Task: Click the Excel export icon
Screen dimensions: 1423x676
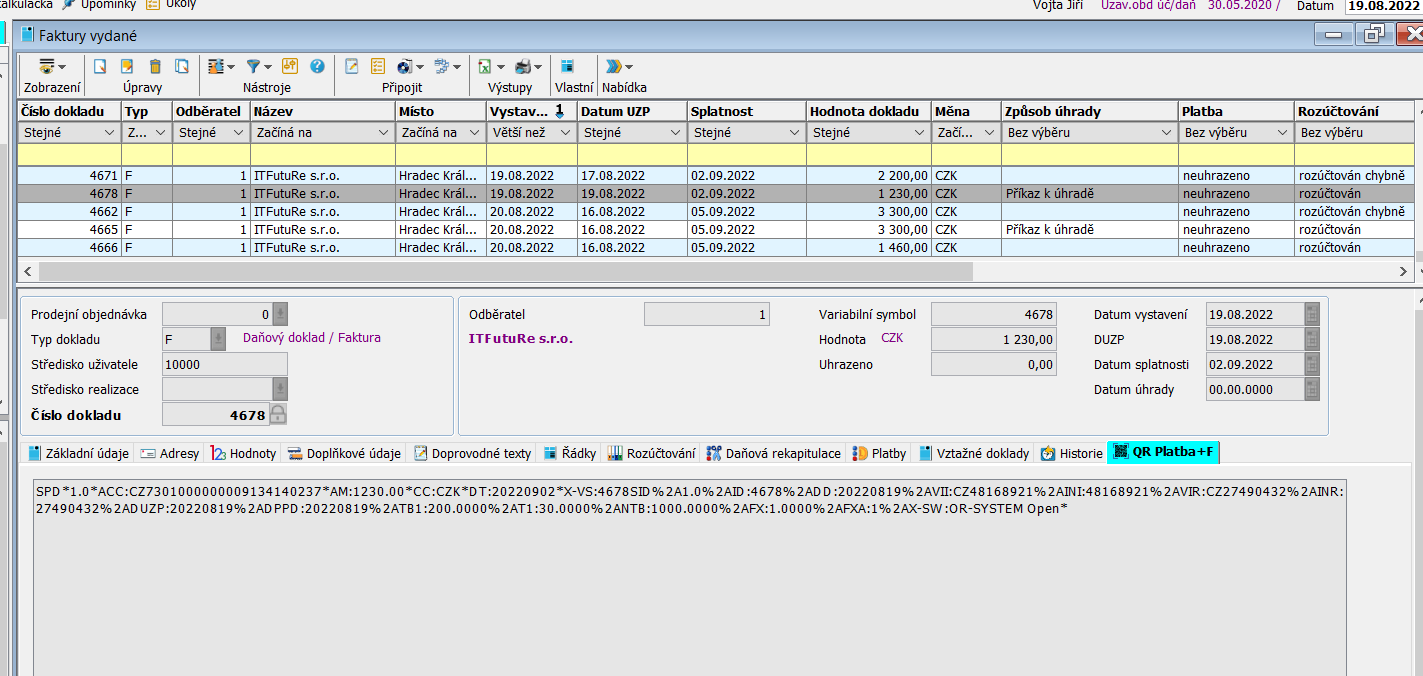Action: click(487, 67)
